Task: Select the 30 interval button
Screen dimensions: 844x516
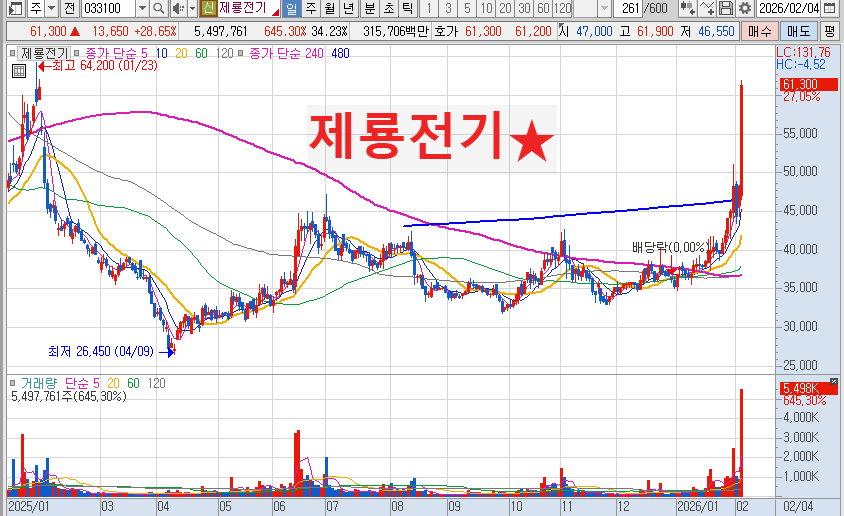Action: (x=524, y=8)
